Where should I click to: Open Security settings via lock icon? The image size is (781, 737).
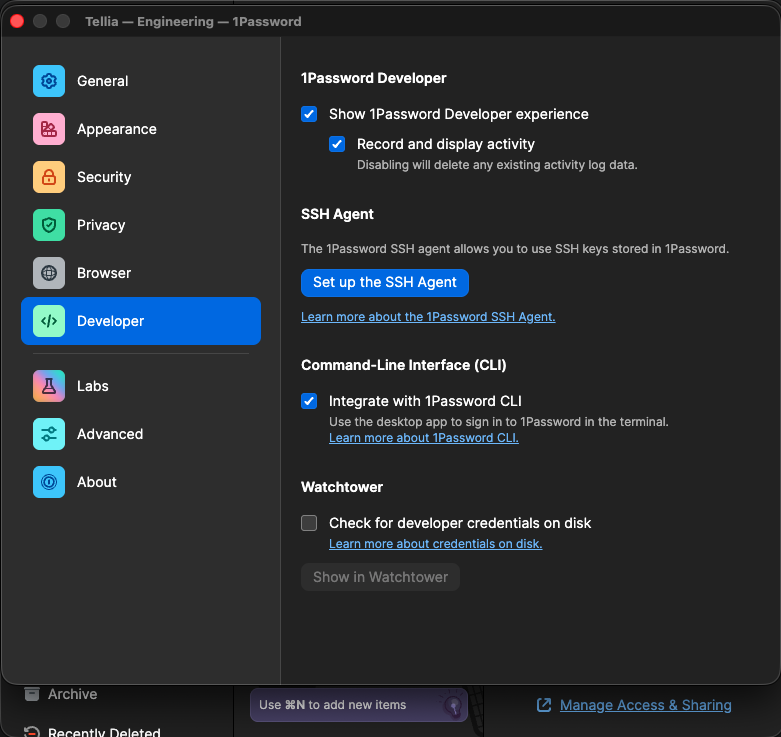pyautogui.click(x=49, y=177)
